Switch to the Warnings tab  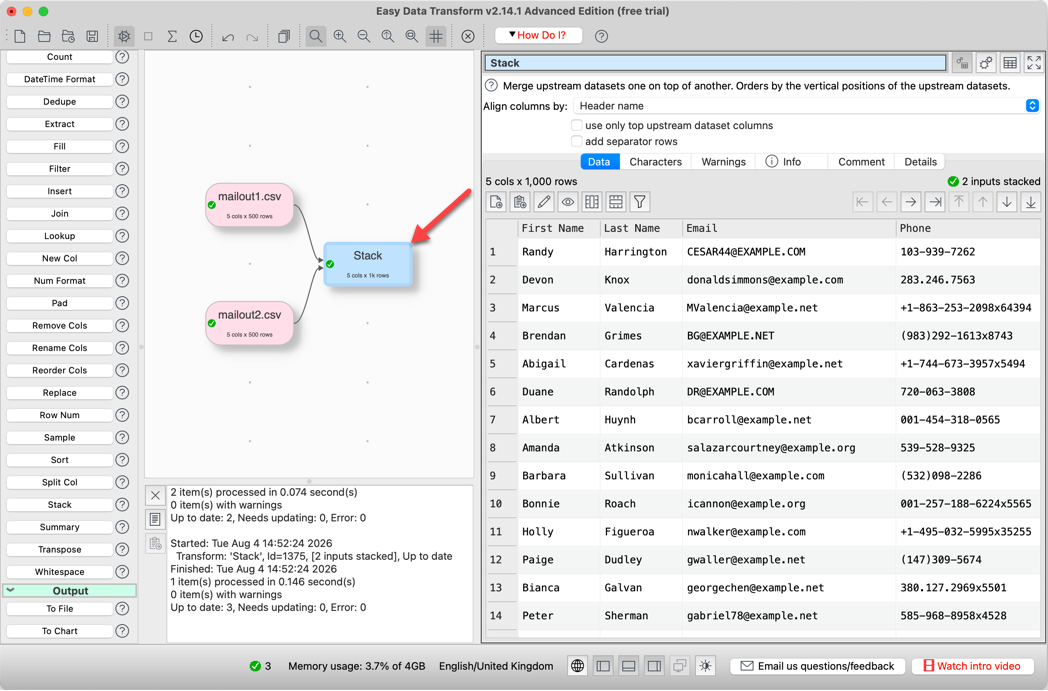pos(723,162)
